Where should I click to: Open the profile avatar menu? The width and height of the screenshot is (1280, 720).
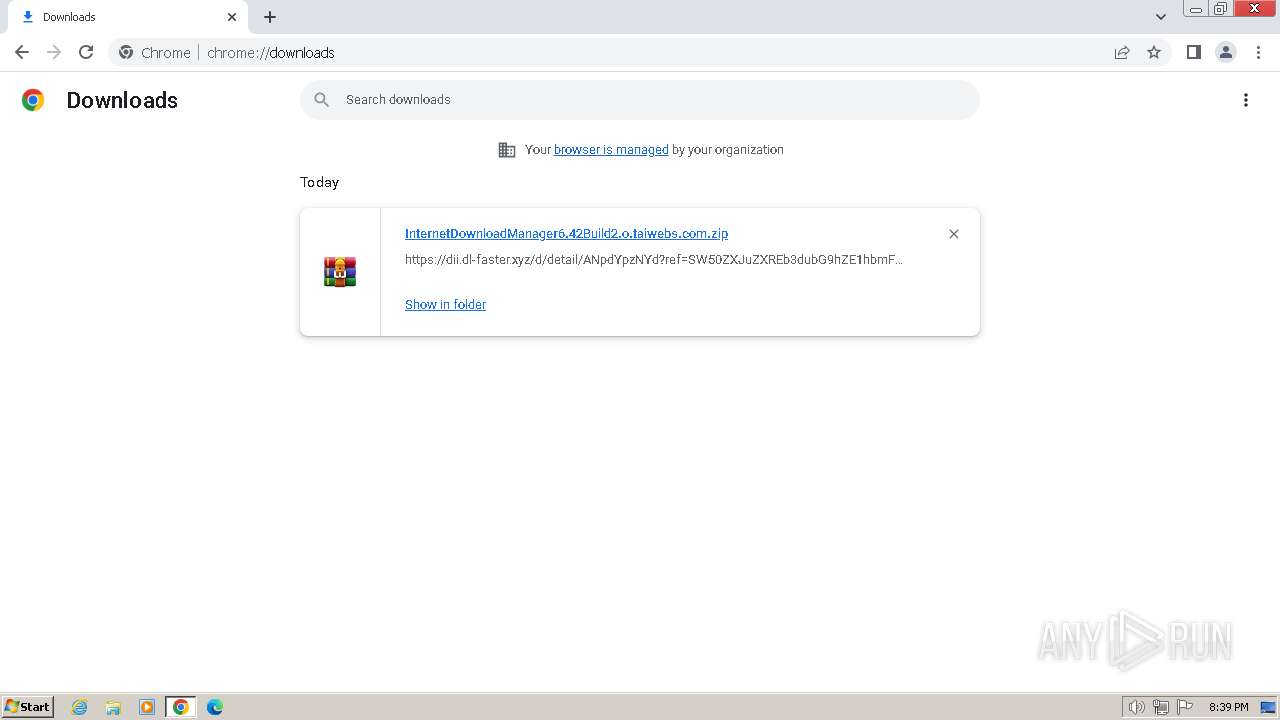click(1226, 52)
